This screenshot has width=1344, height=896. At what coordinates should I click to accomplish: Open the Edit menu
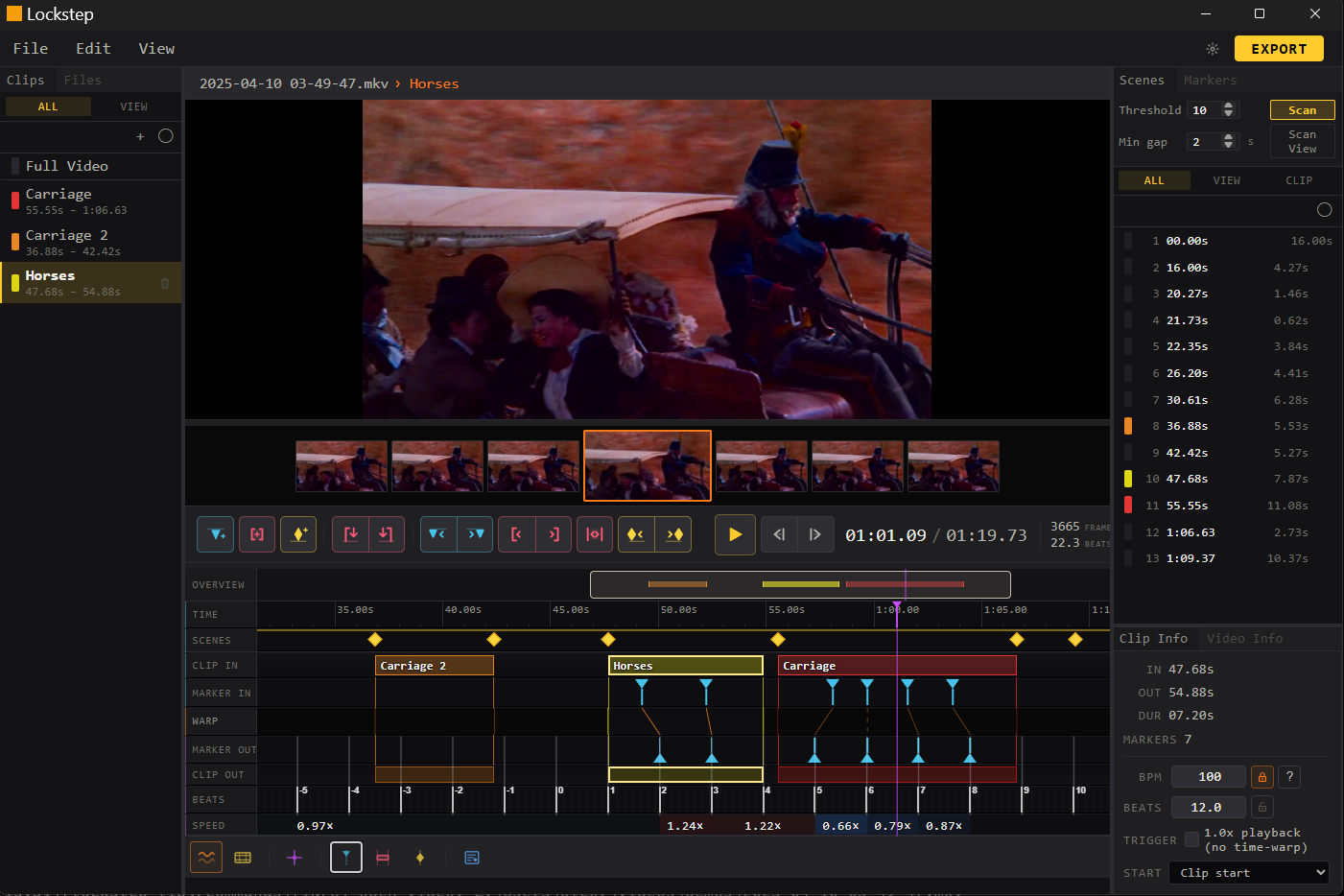(x=93, y=49)
